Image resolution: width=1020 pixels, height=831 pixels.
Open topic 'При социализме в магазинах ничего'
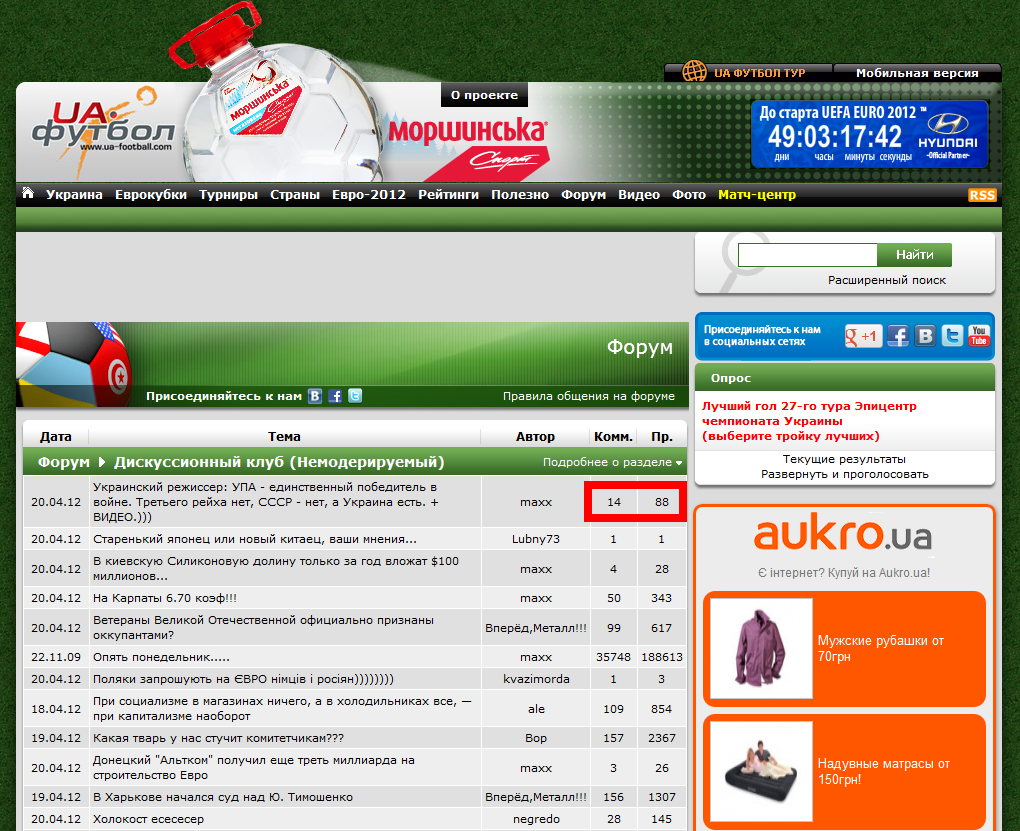pos(282,709)
